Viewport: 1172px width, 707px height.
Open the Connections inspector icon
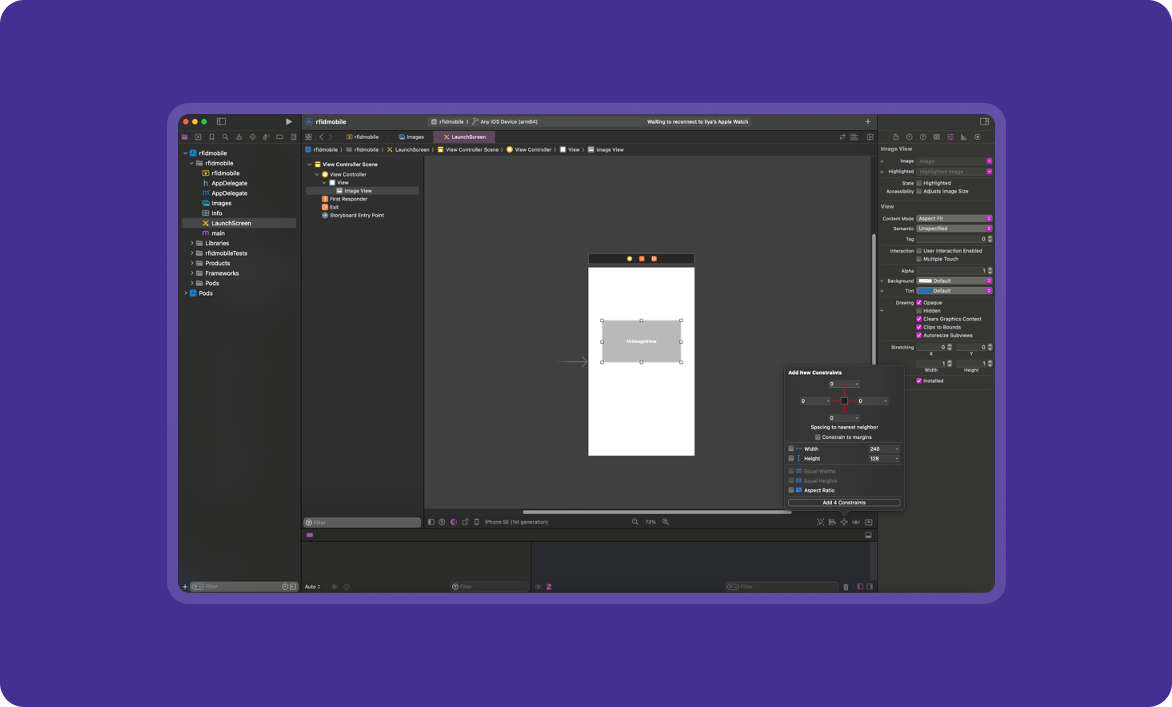click(x=977, y=137)
